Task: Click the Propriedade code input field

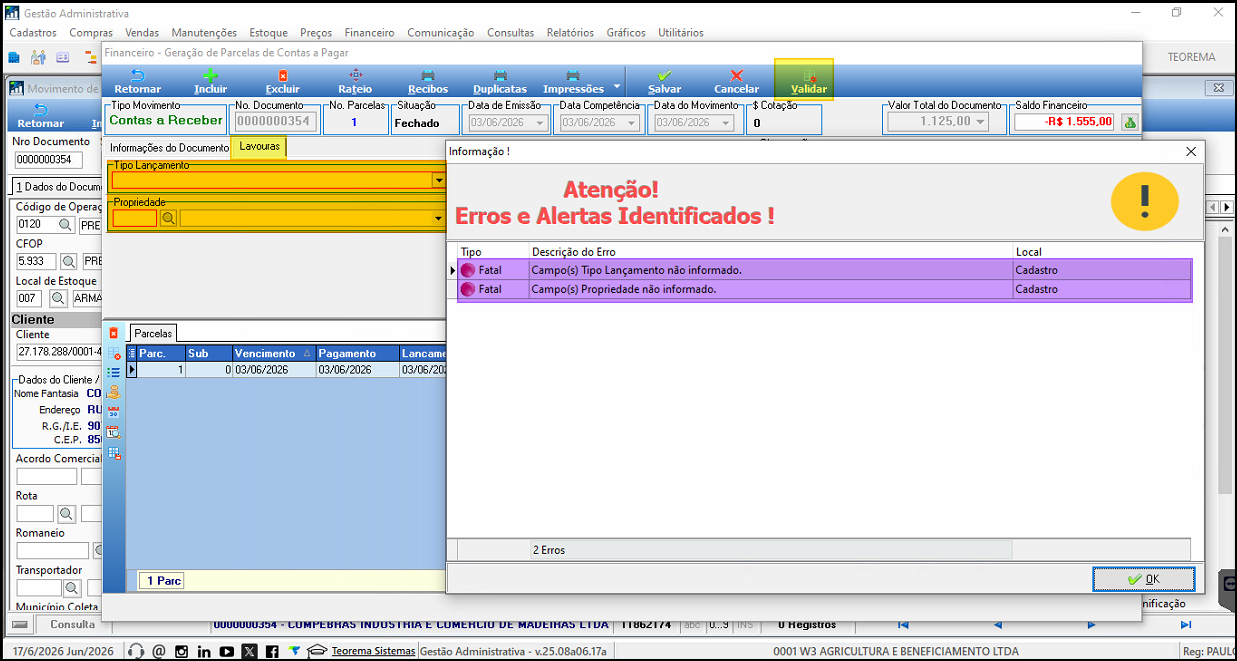Action: point(134,218)
